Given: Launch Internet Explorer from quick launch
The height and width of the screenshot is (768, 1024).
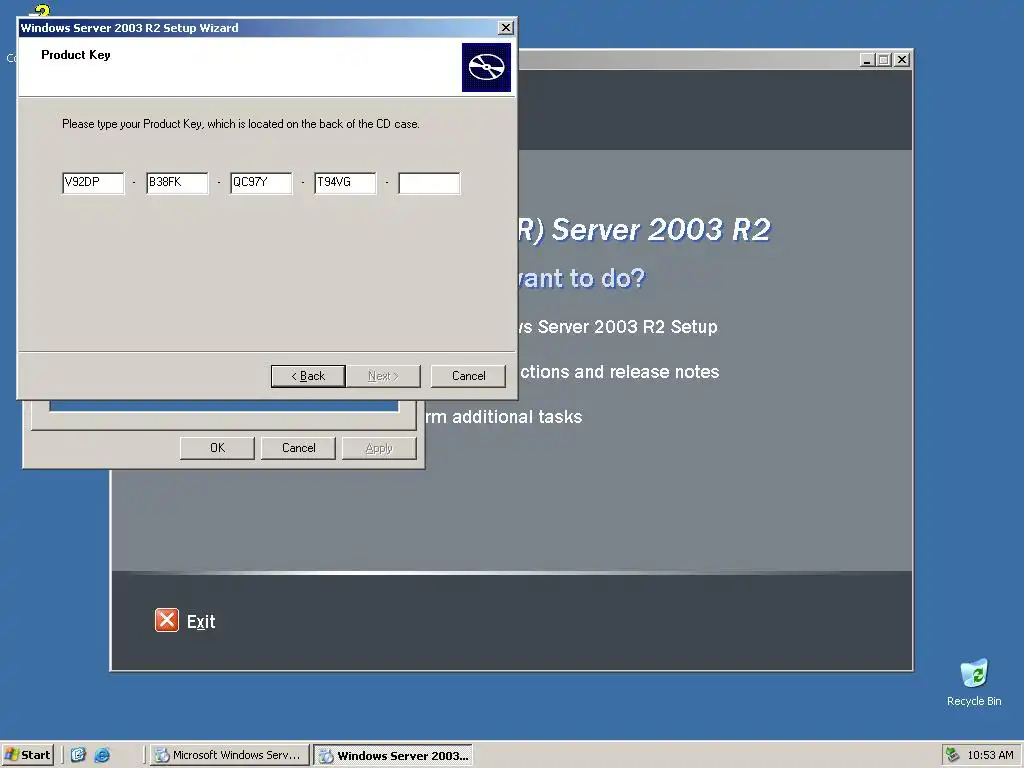Looking at the screenshot, I should [103, 755].
